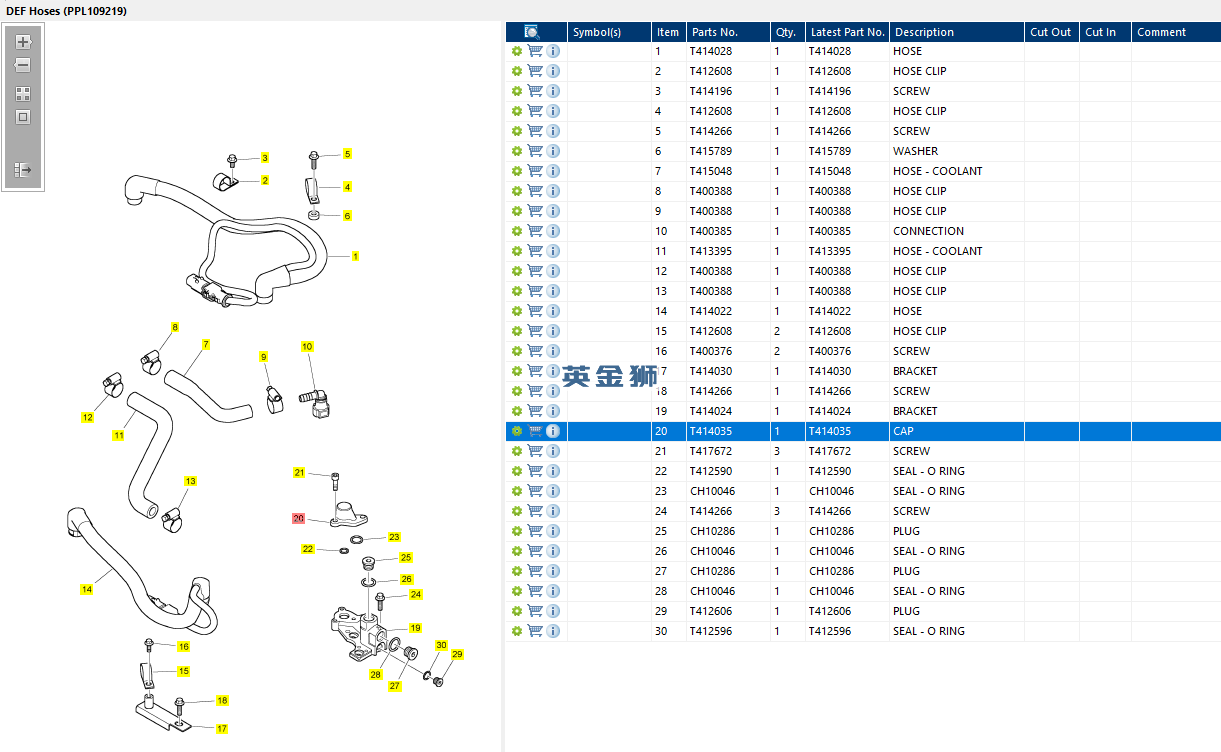Select callout 14 on the diagram
Image resolution: width=1221 pixels, height=752 pixels.
87,590
